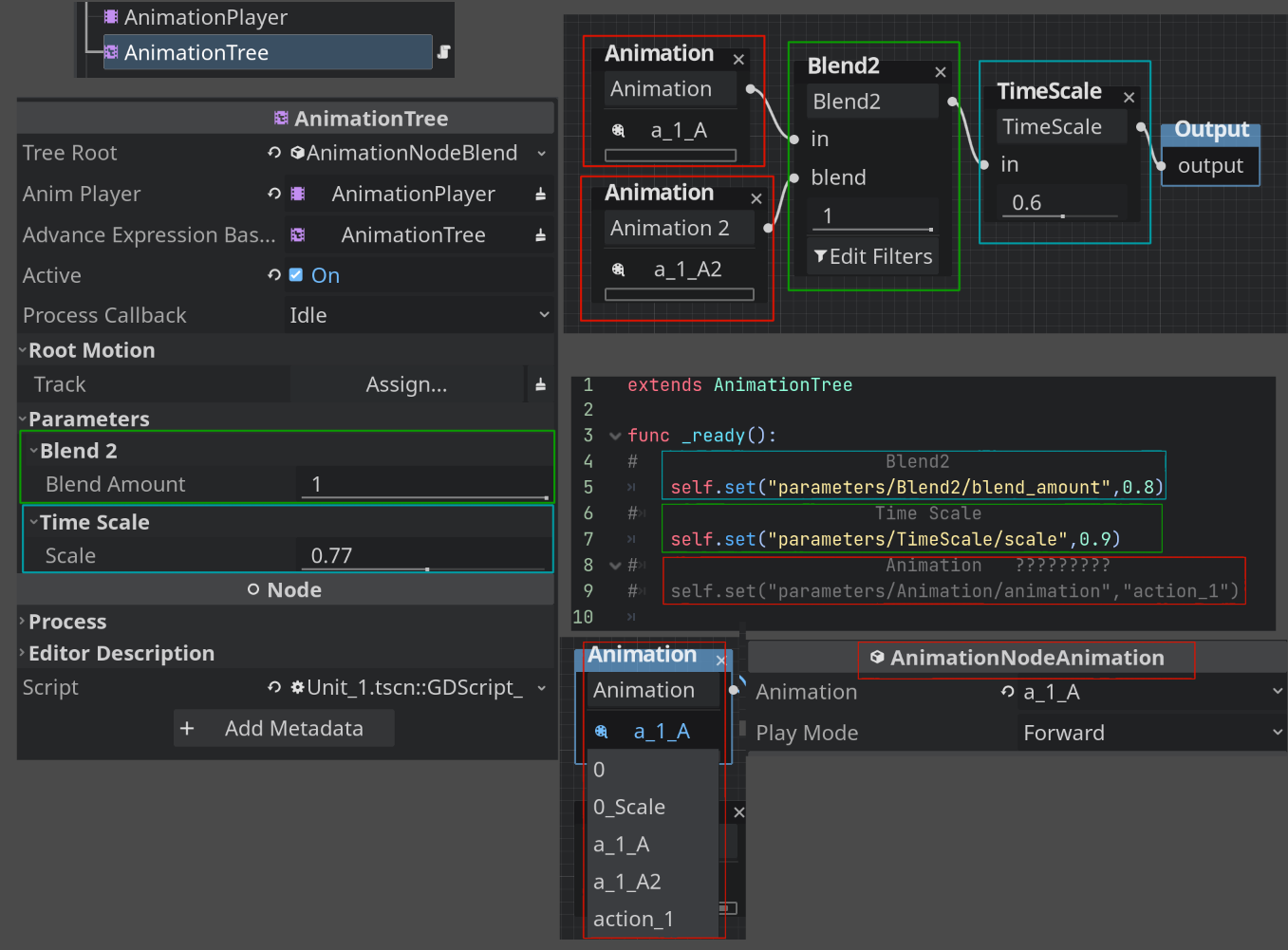Click assign-node icon for Anim Player
Image resolution: width=1288 pixels, height=950 pixels.
(540, 194)
